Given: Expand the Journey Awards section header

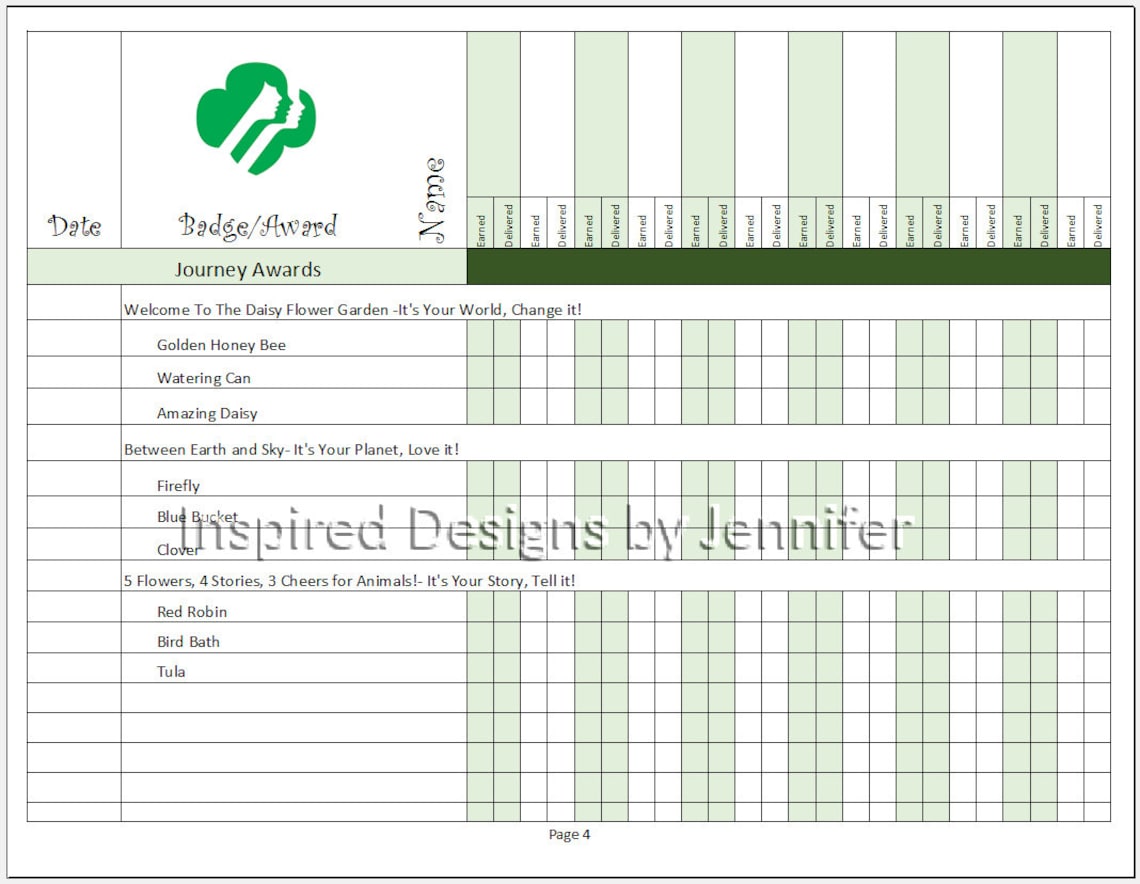Looking at the screenshot, I should point(248,268).
